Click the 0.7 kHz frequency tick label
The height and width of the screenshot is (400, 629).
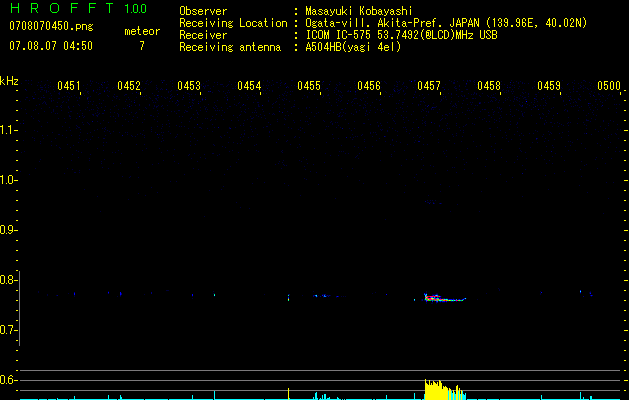pyautogui.click(x=9, y=330)
